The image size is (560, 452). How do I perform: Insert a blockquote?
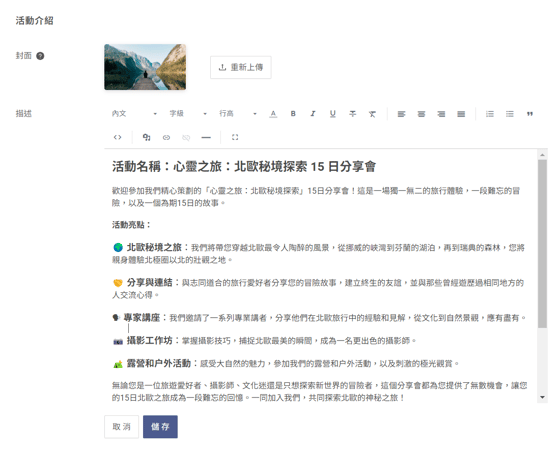(530, 114)
